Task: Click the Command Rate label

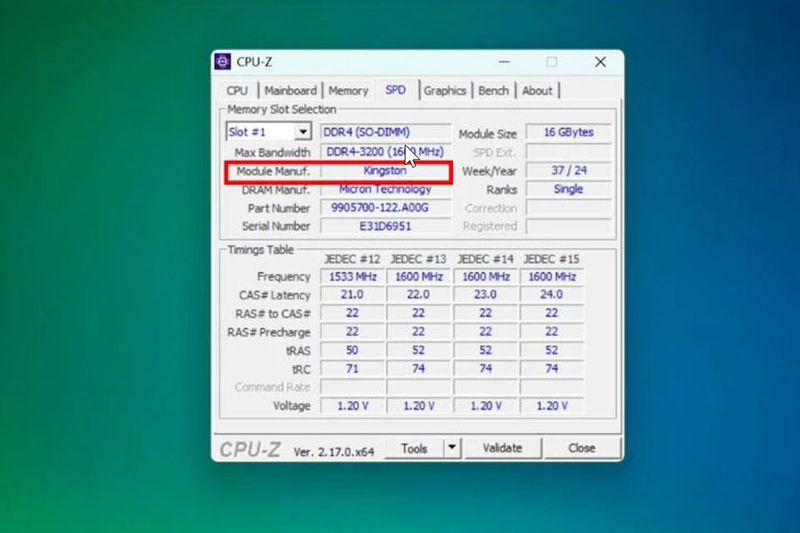Action: click(x=272, y=387)
